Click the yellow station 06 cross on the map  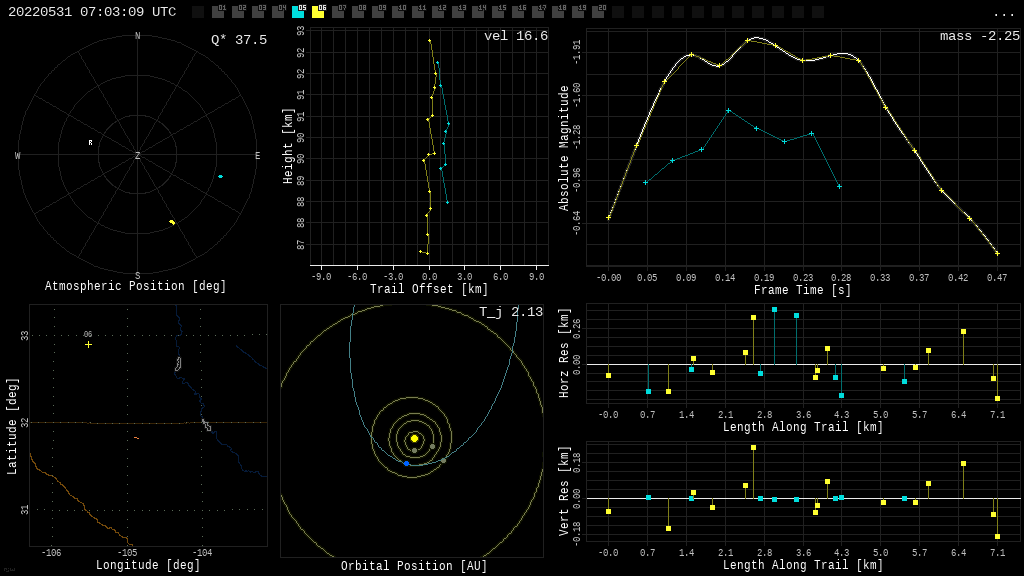click(x=88, y=344)
